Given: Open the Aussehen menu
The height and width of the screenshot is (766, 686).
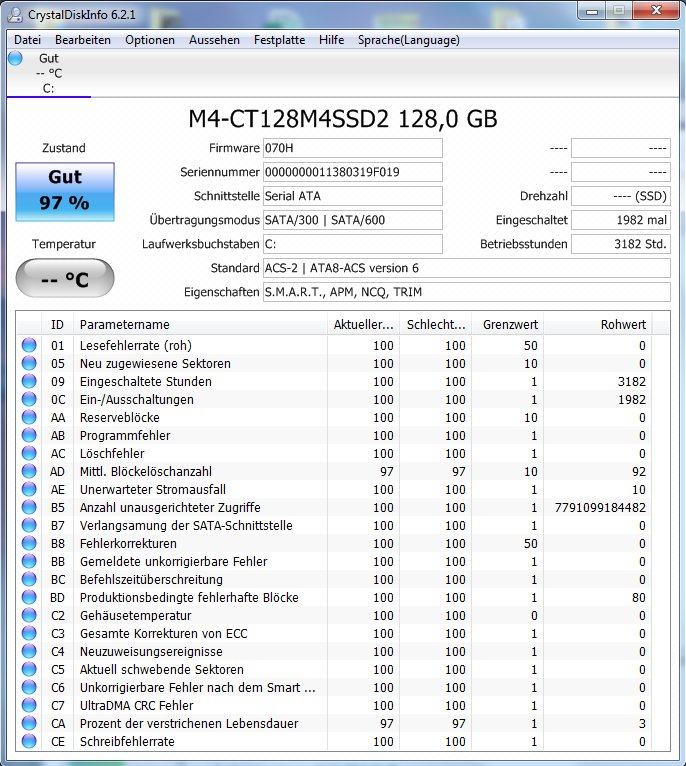Looking at the screenshot, I should (x=214, y=40).
